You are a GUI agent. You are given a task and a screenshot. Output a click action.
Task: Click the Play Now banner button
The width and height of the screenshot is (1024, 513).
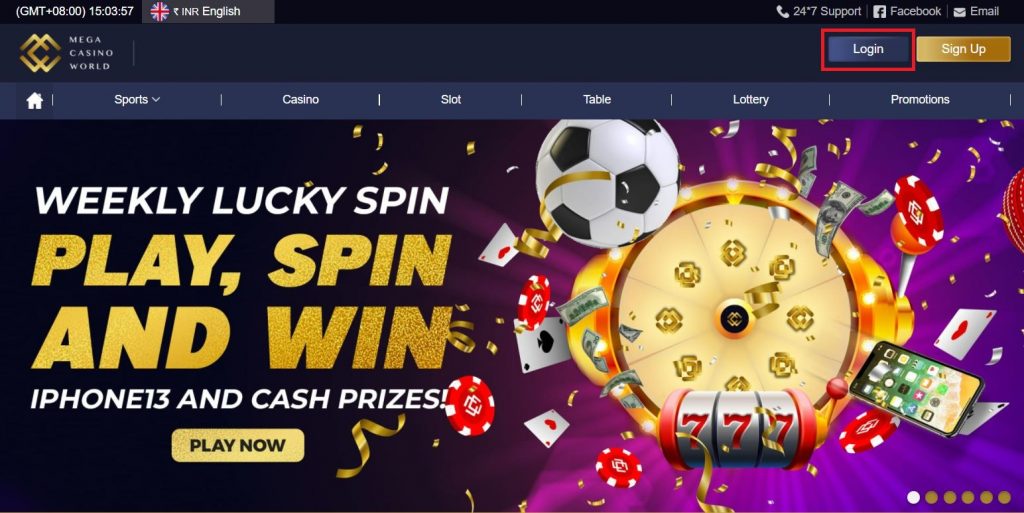click(x=238, y=445)
